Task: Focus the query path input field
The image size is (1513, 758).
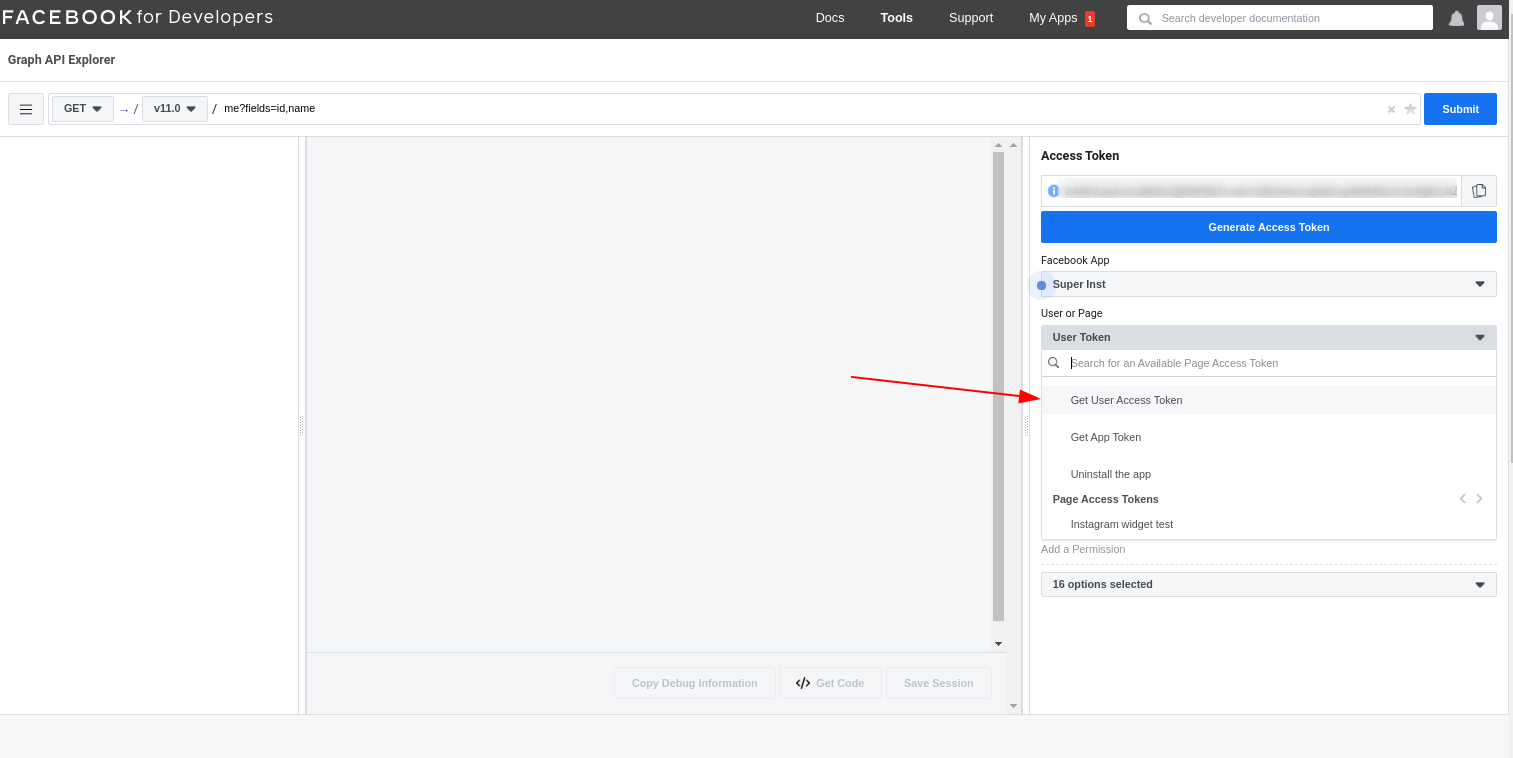Action: tap(800, 109)
